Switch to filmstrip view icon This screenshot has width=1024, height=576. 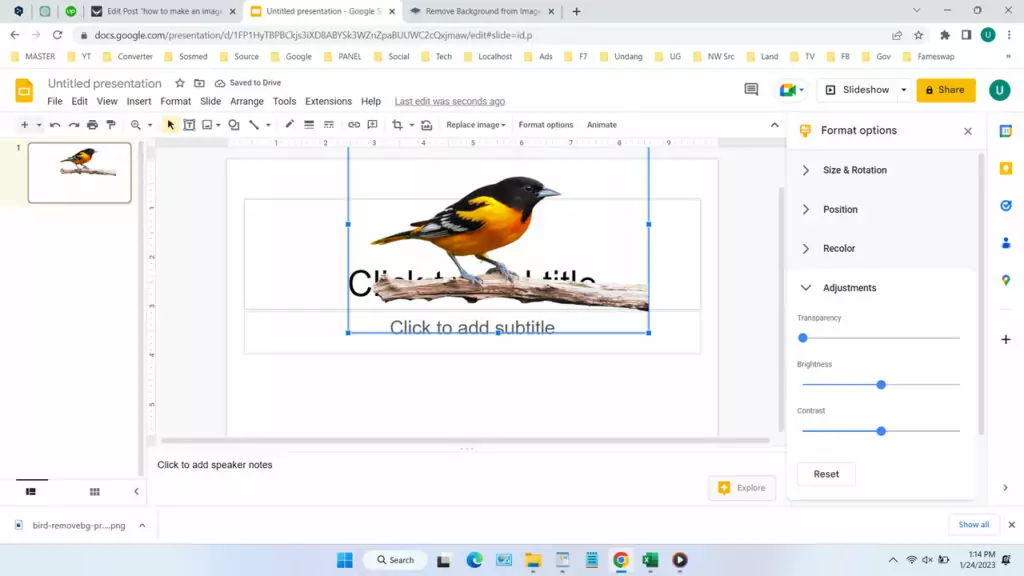(31, 492)
